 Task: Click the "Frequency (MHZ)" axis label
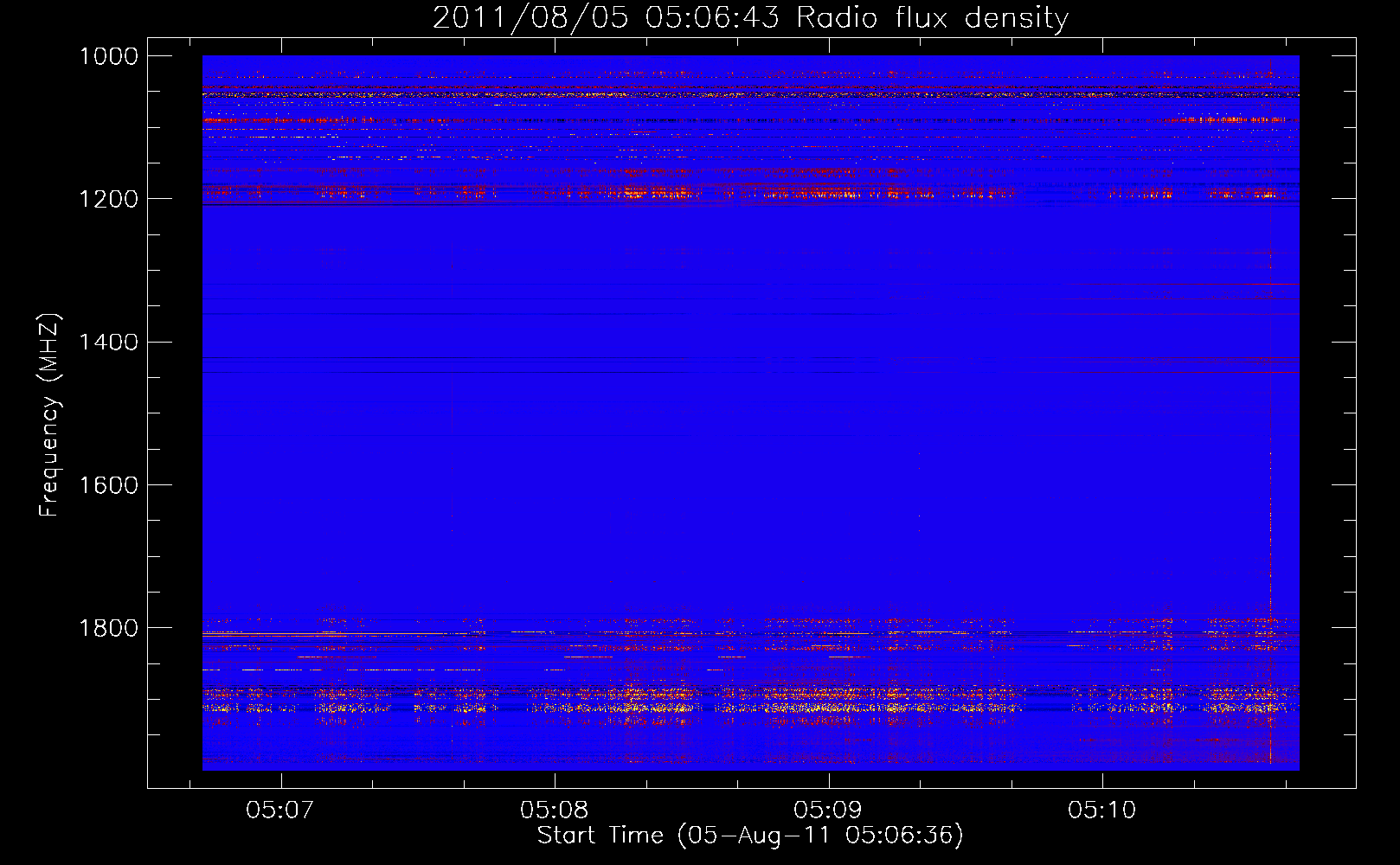tap(49, 415)
